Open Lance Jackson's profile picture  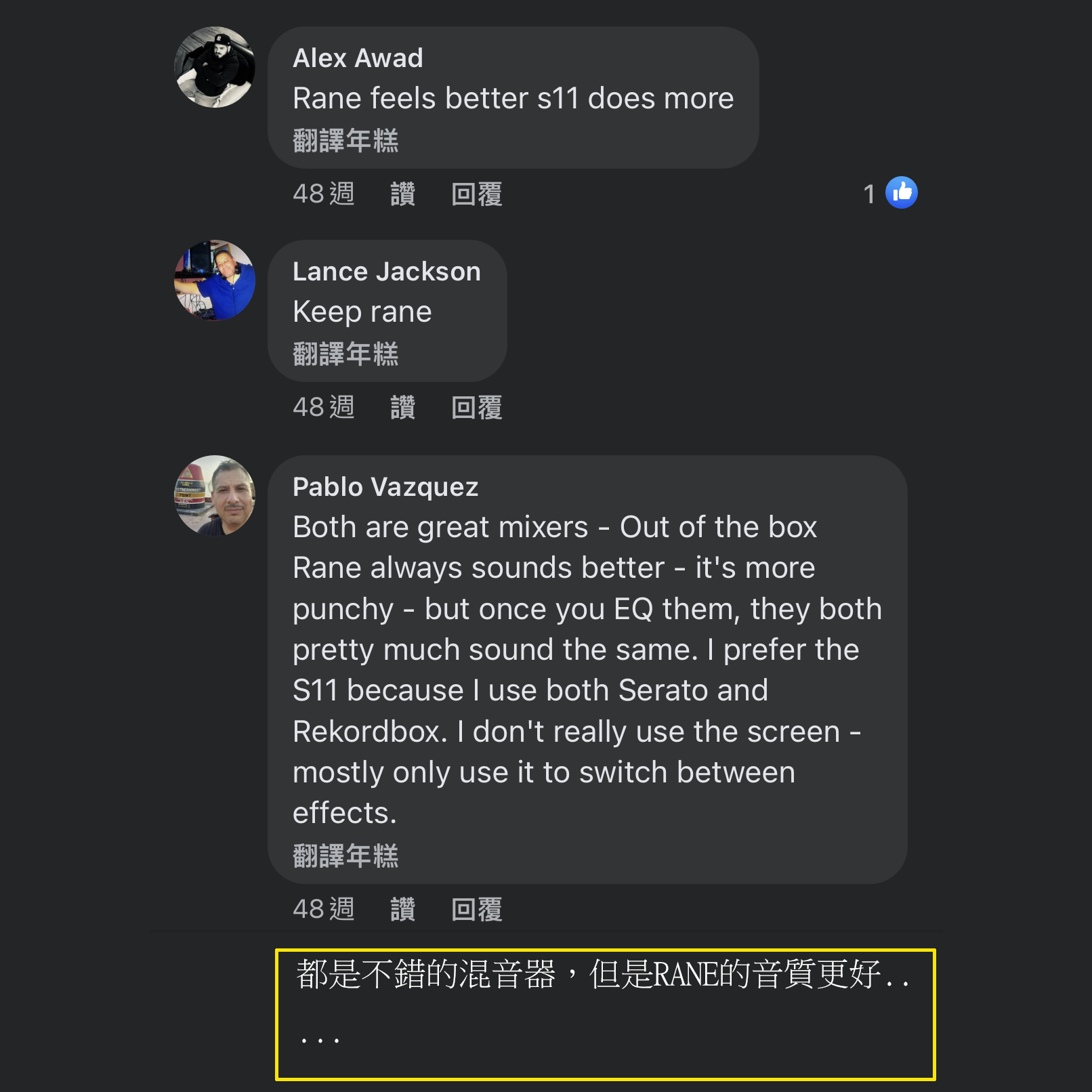215,280
